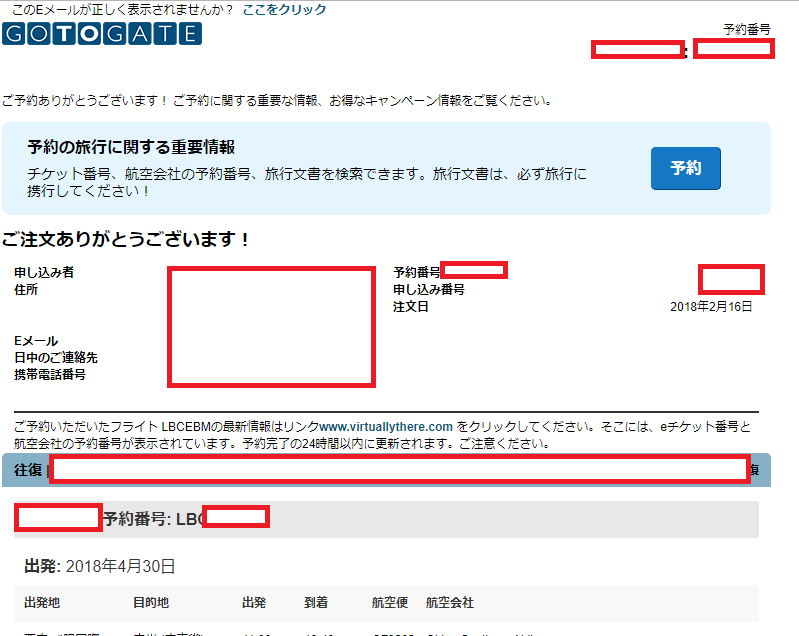The image size is (799, 636).
Task: Click the GOTOGATE logo
Action: click(102, 34)
